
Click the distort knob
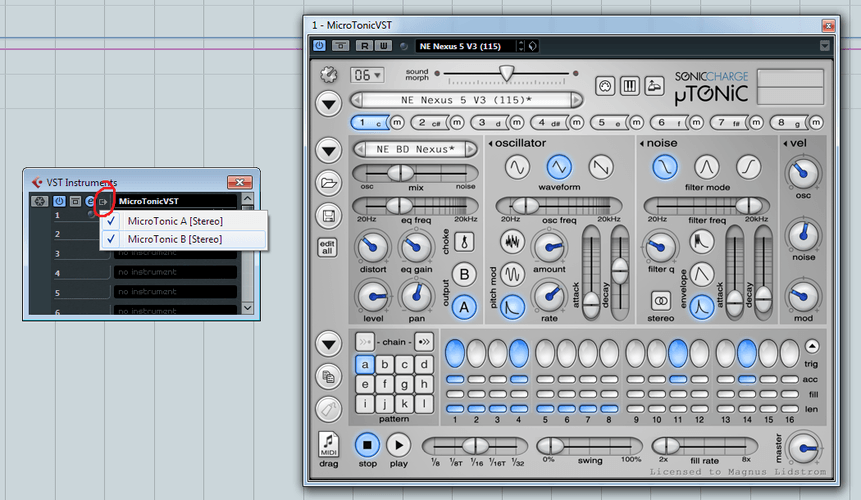click(x=373, y=248)
